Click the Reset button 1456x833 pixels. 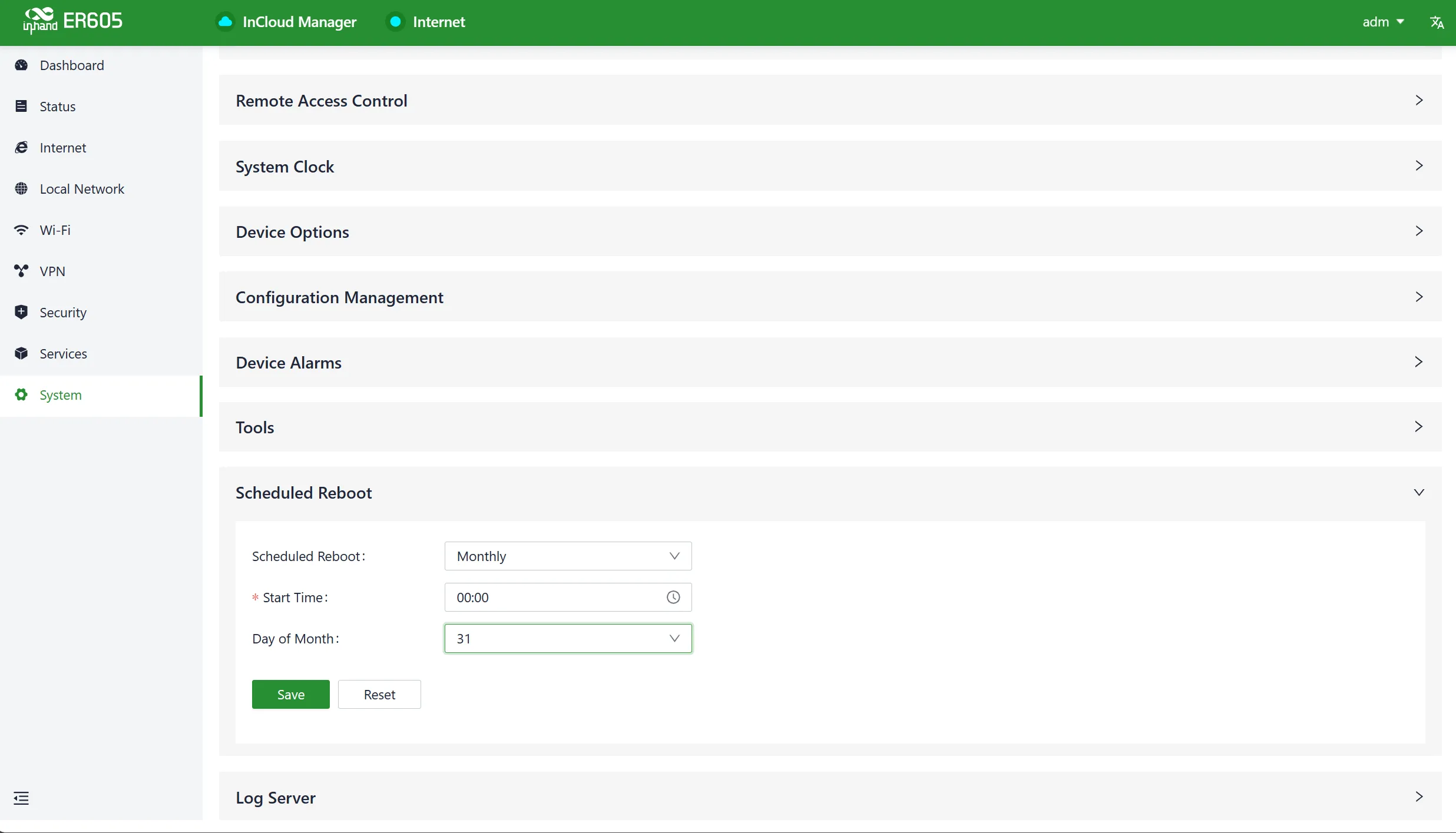(x=379, y=694)
